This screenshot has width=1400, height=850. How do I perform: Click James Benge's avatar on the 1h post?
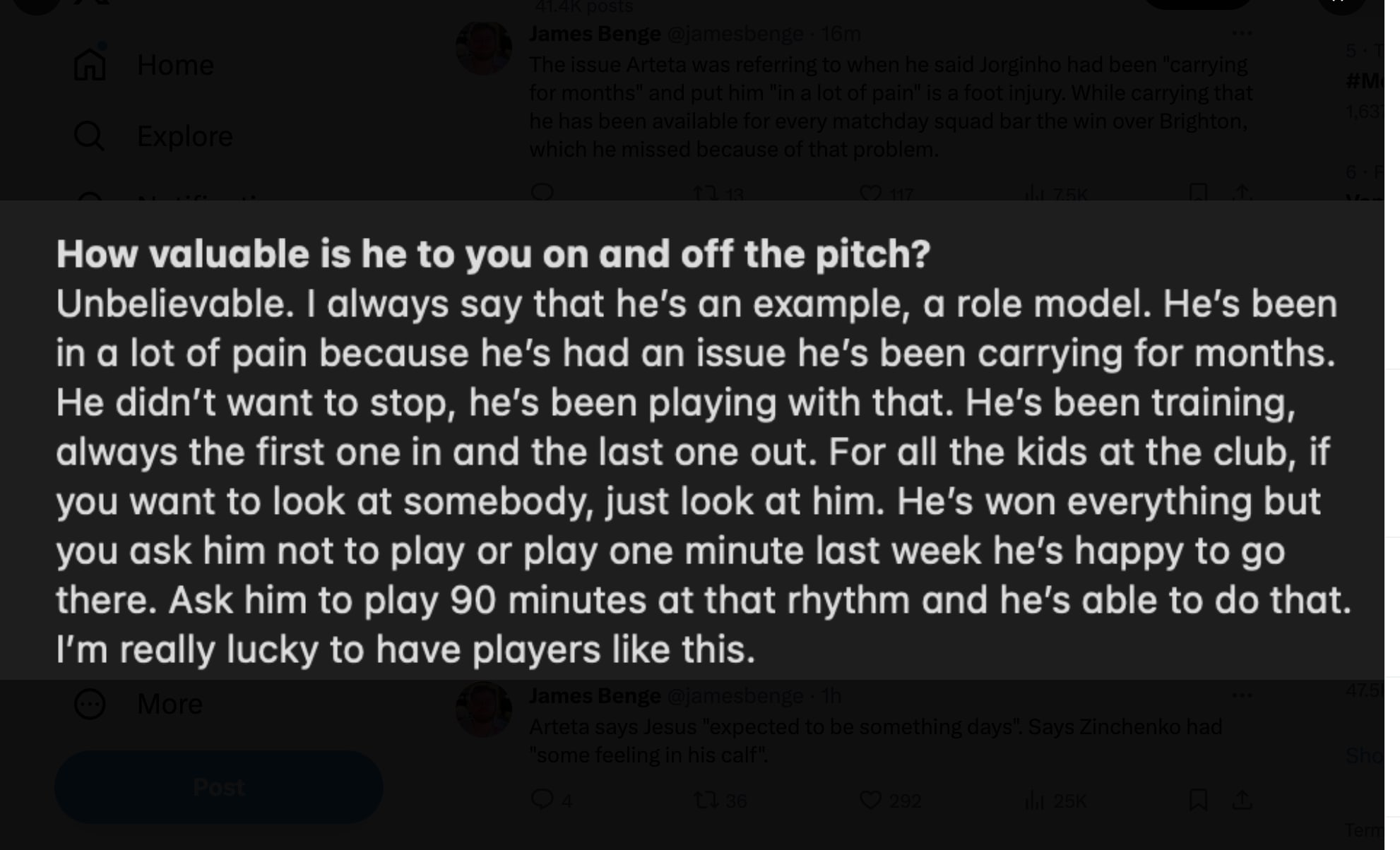(x=484, y=710)
